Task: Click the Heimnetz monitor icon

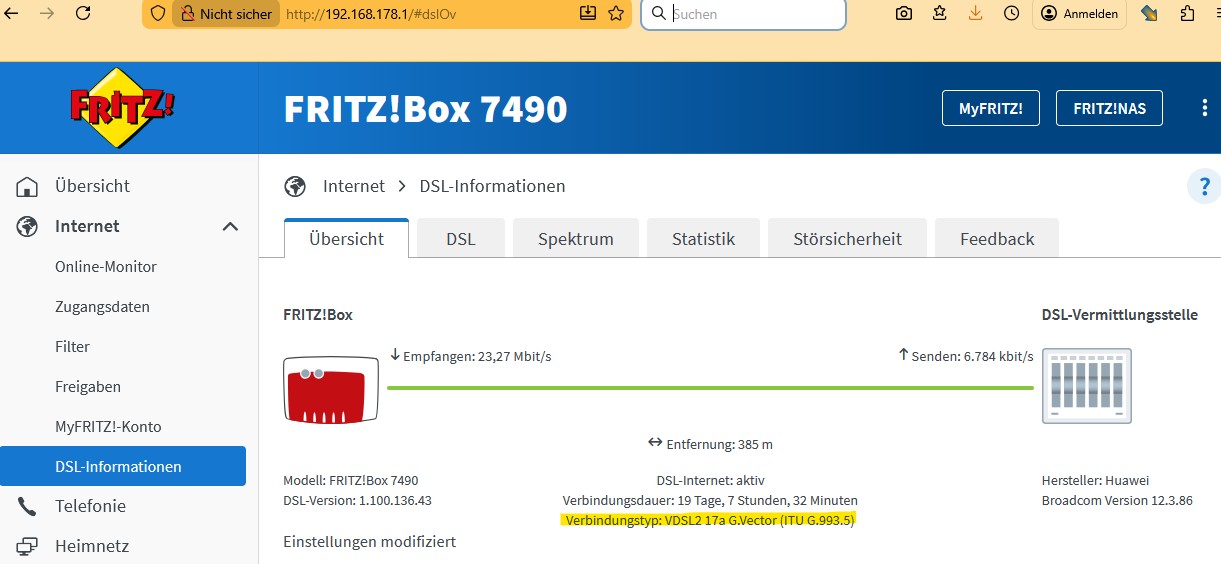Action: 27,547
